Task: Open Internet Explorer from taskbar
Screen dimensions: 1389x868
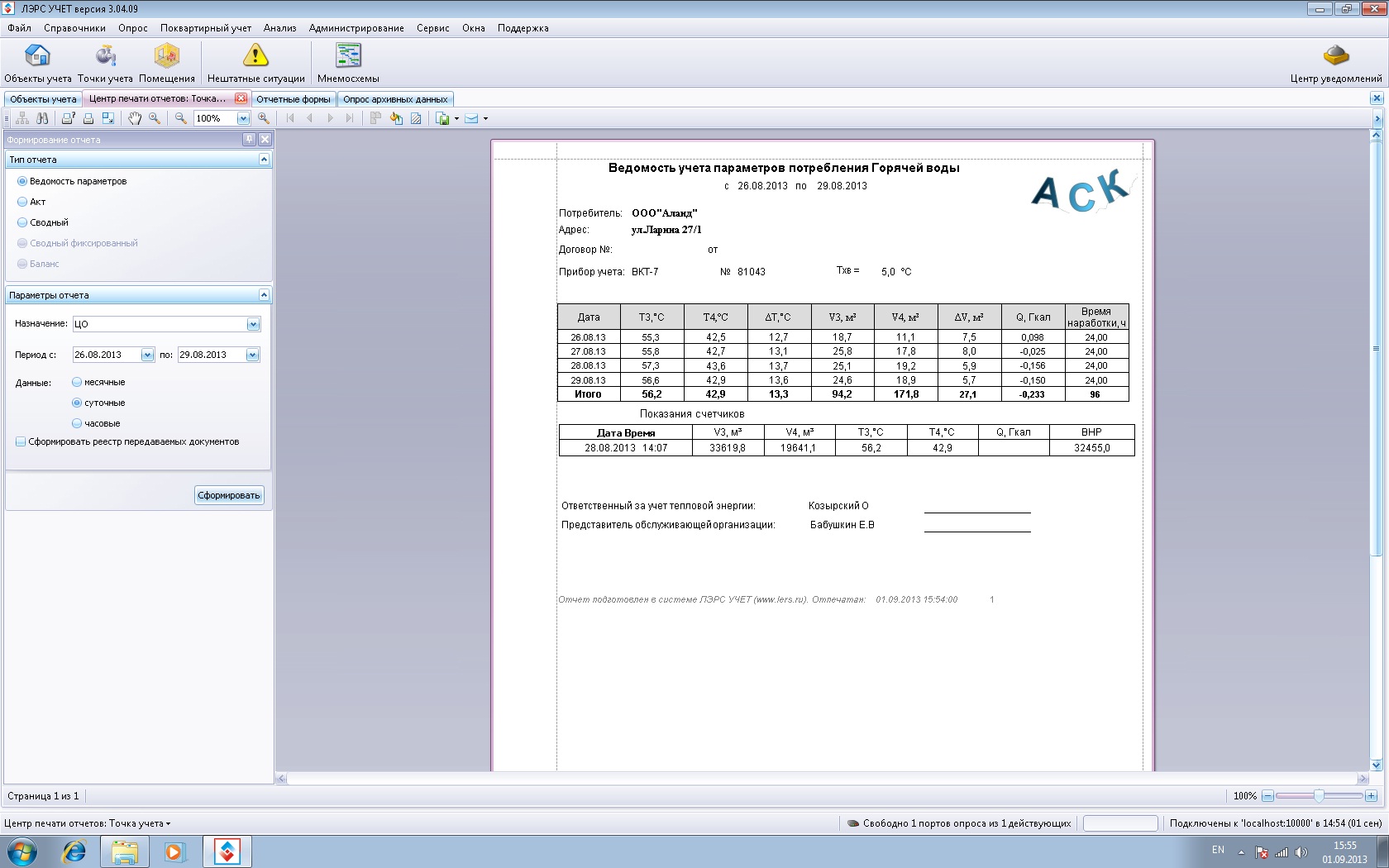Action: 74,851
